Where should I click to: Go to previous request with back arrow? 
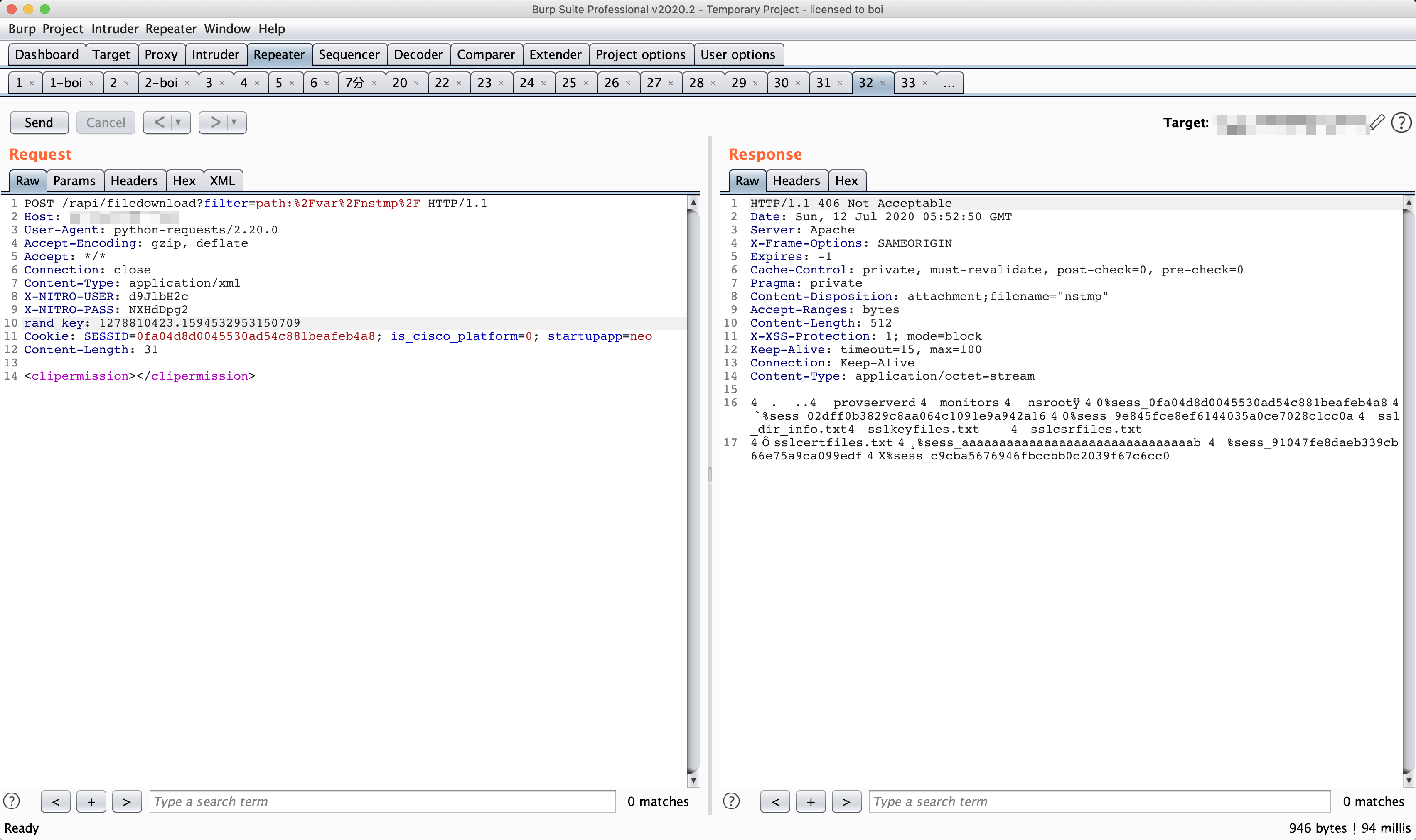click(159, 122)
